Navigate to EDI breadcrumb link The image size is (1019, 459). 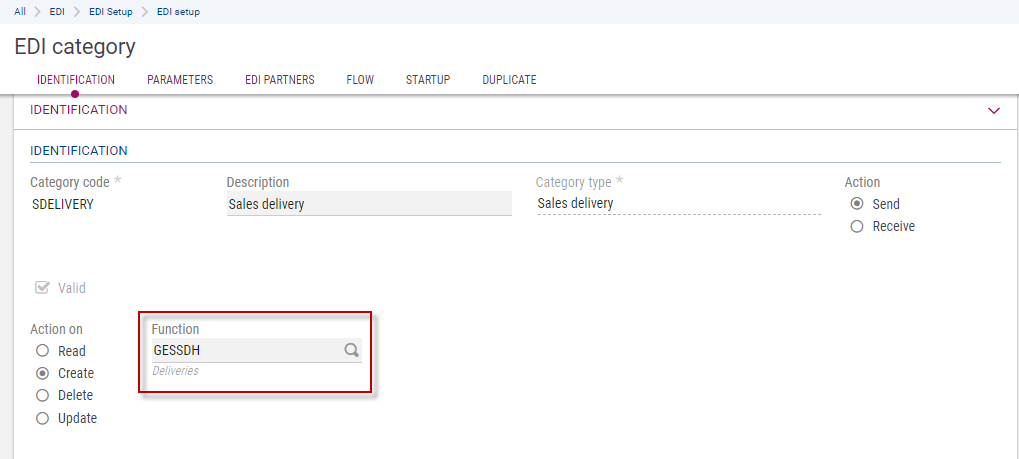58,11
